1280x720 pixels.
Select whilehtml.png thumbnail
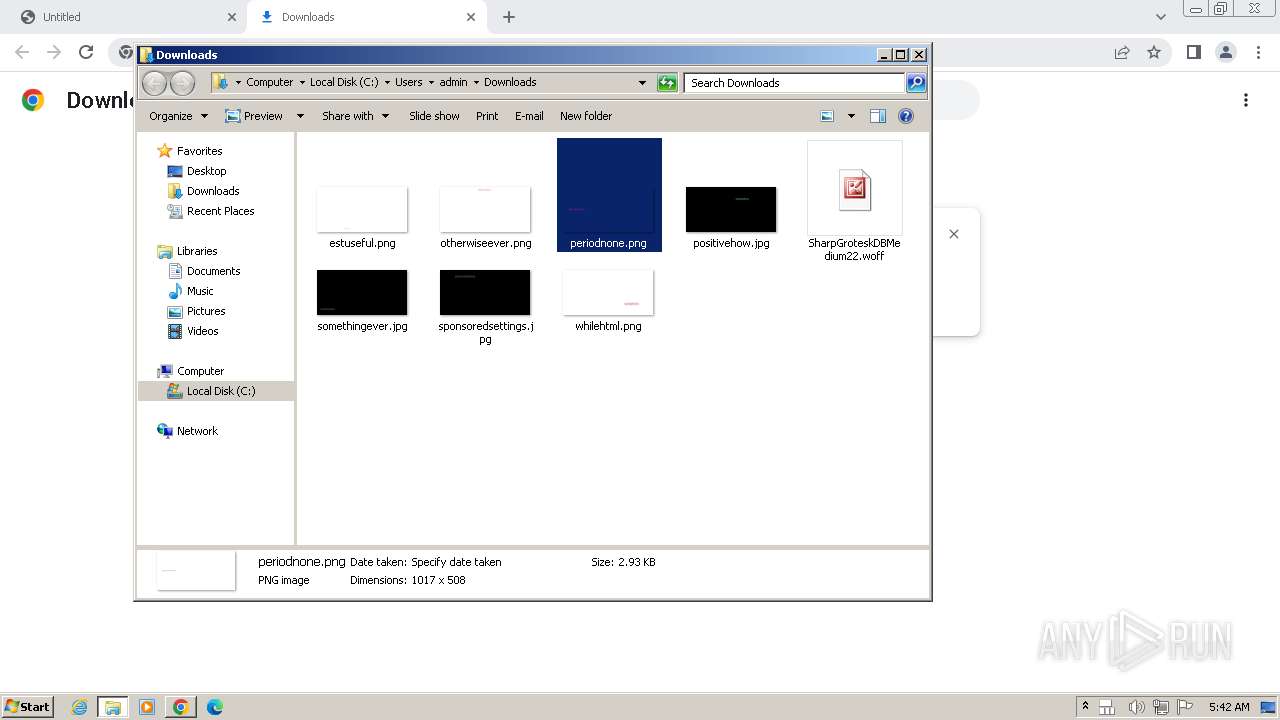tap(608, 293)
